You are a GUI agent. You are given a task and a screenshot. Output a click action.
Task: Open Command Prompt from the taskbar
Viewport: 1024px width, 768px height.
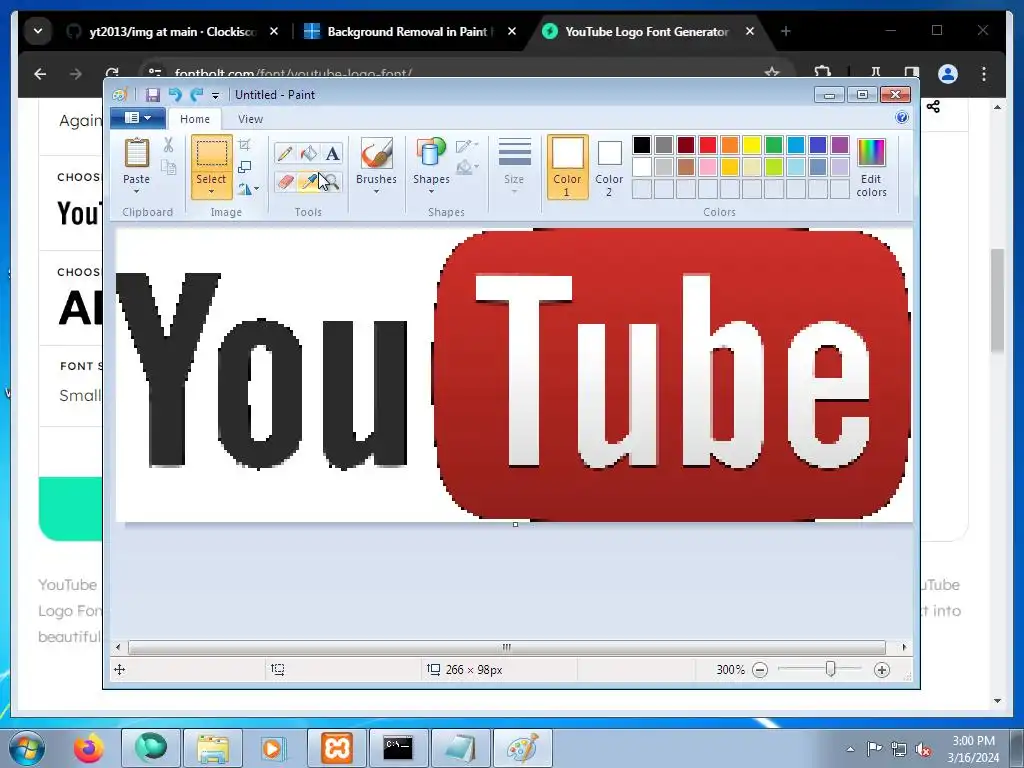(398, 748)
